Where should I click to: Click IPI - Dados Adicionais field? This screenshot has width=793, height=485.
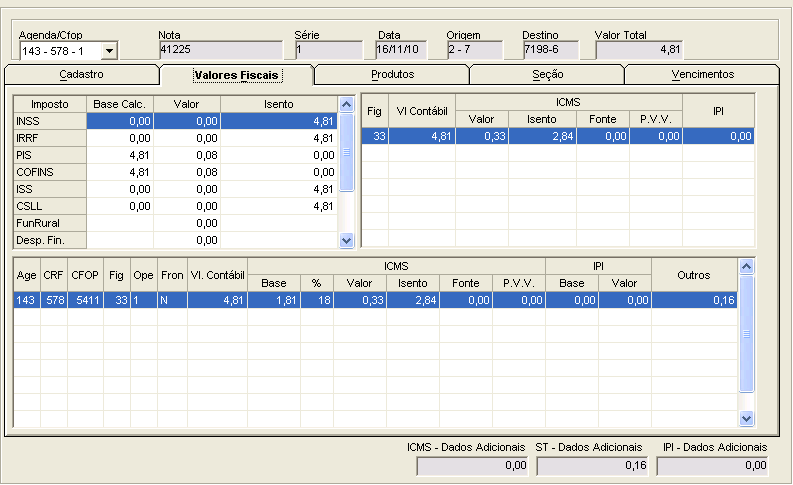point(712,466)
